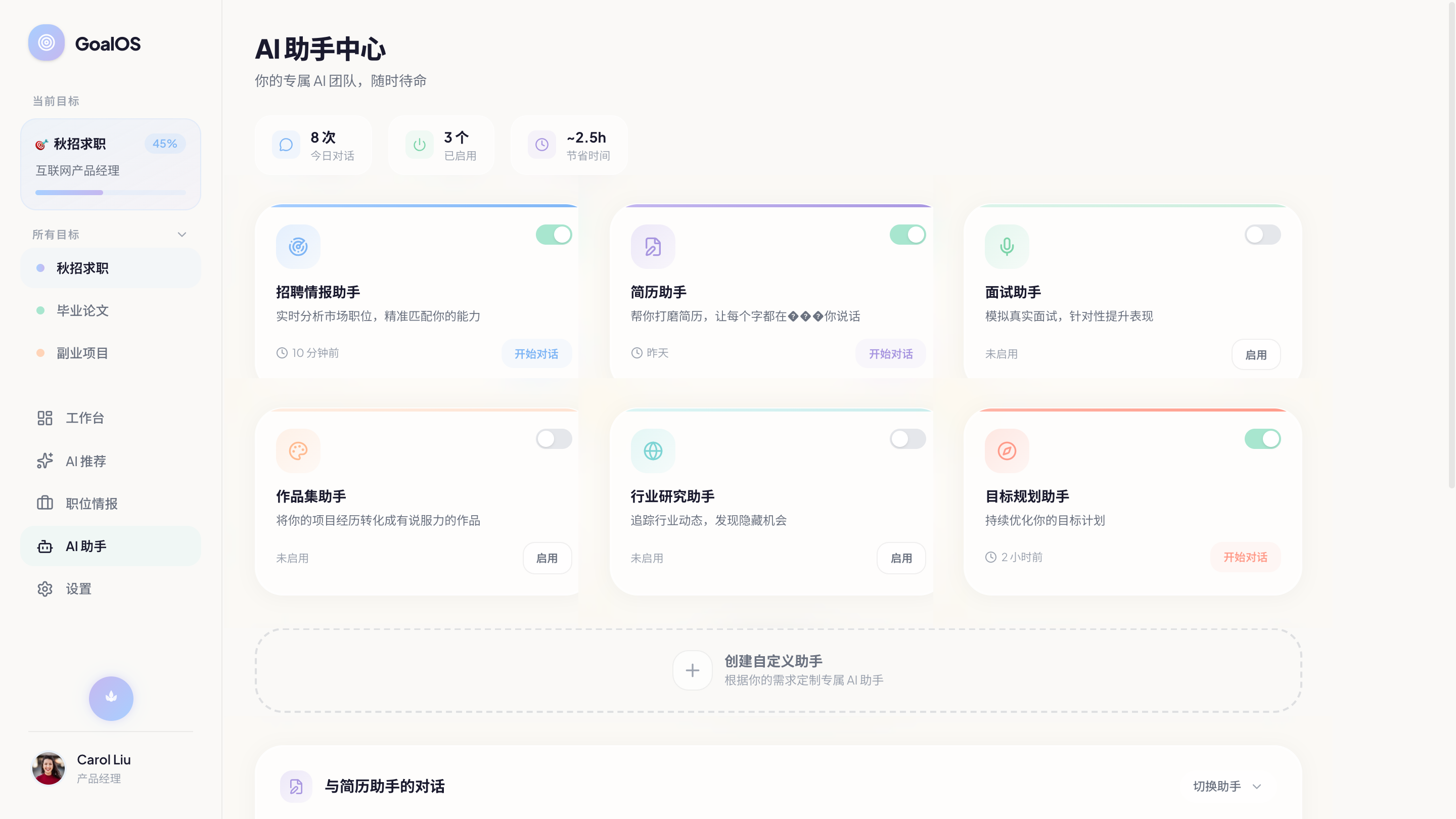Image resolution: width=1456 pixels, height=819 pixels.
Task: Open 设置 page
Action: point(111,588)
